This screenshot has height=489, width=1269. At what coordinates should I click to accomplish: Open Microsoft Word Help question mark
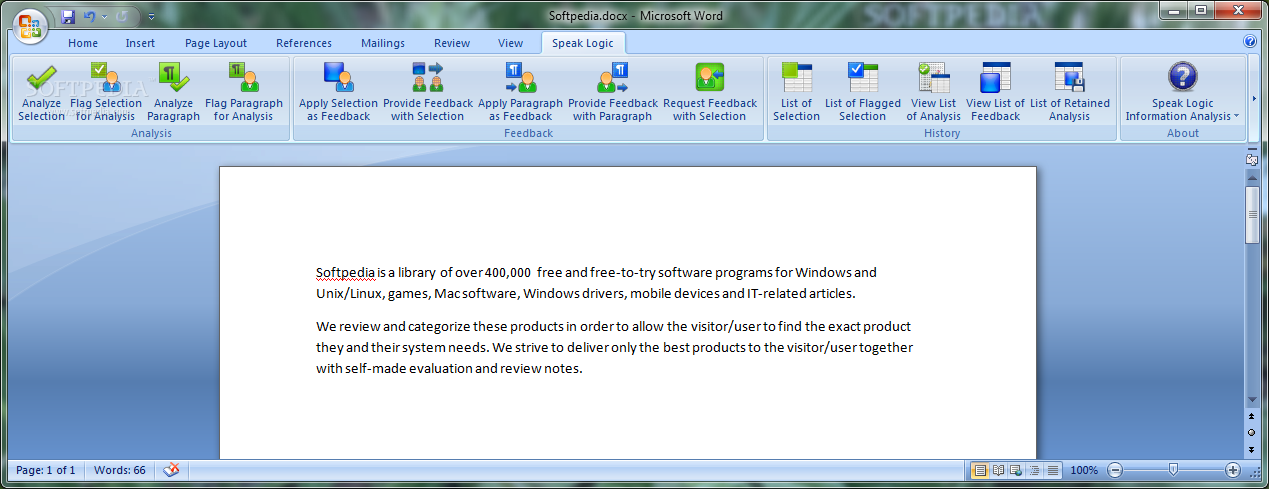(1249, 42)
